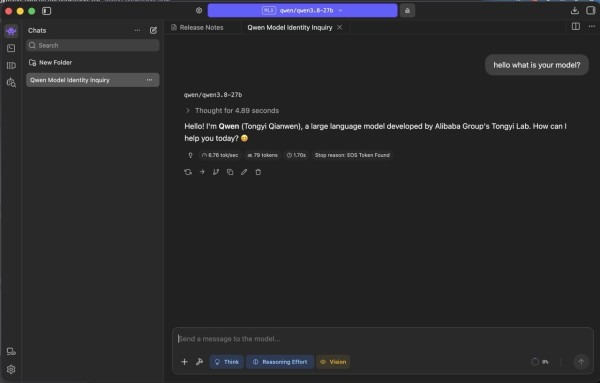
Task: Open Qwen Model Identity Inquiry chat in sidebar
Action: coord(93,80)
